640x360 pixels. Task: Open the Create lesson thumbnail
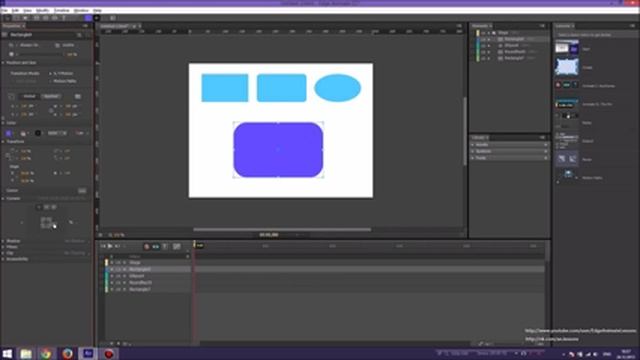(567, 67)
